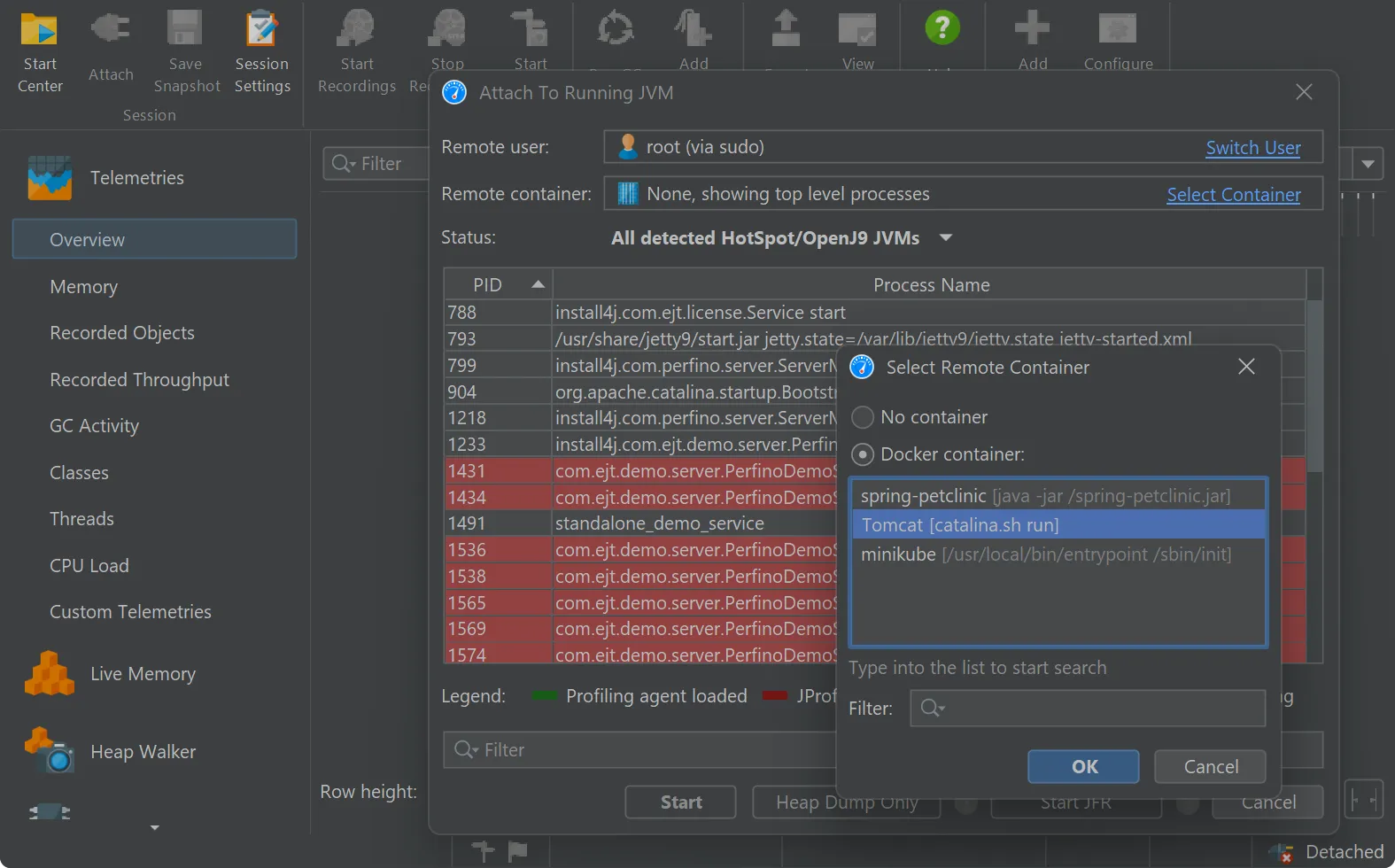Open Session Settings toolbar icon
The height and width of the screenshot is (868, 1395).
(261, 28)
